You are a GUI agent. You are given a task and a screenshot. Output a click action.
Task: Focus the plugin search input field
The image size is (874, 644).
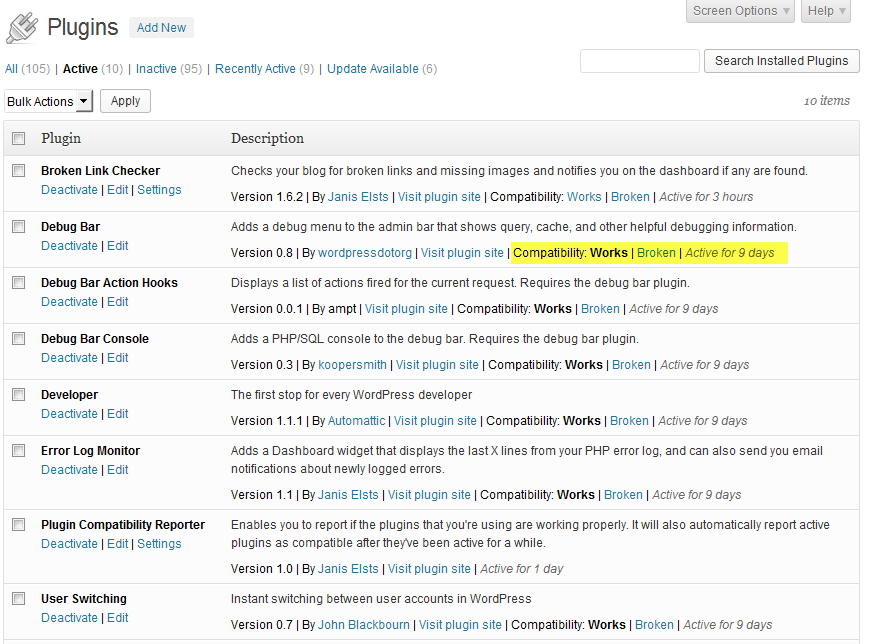coord(640,61)
